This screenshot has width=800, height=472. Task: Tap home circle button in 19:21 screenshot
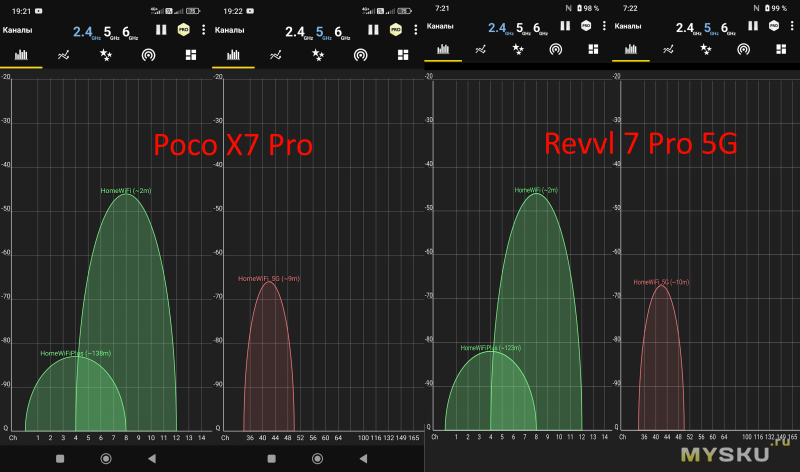(106, 459)
